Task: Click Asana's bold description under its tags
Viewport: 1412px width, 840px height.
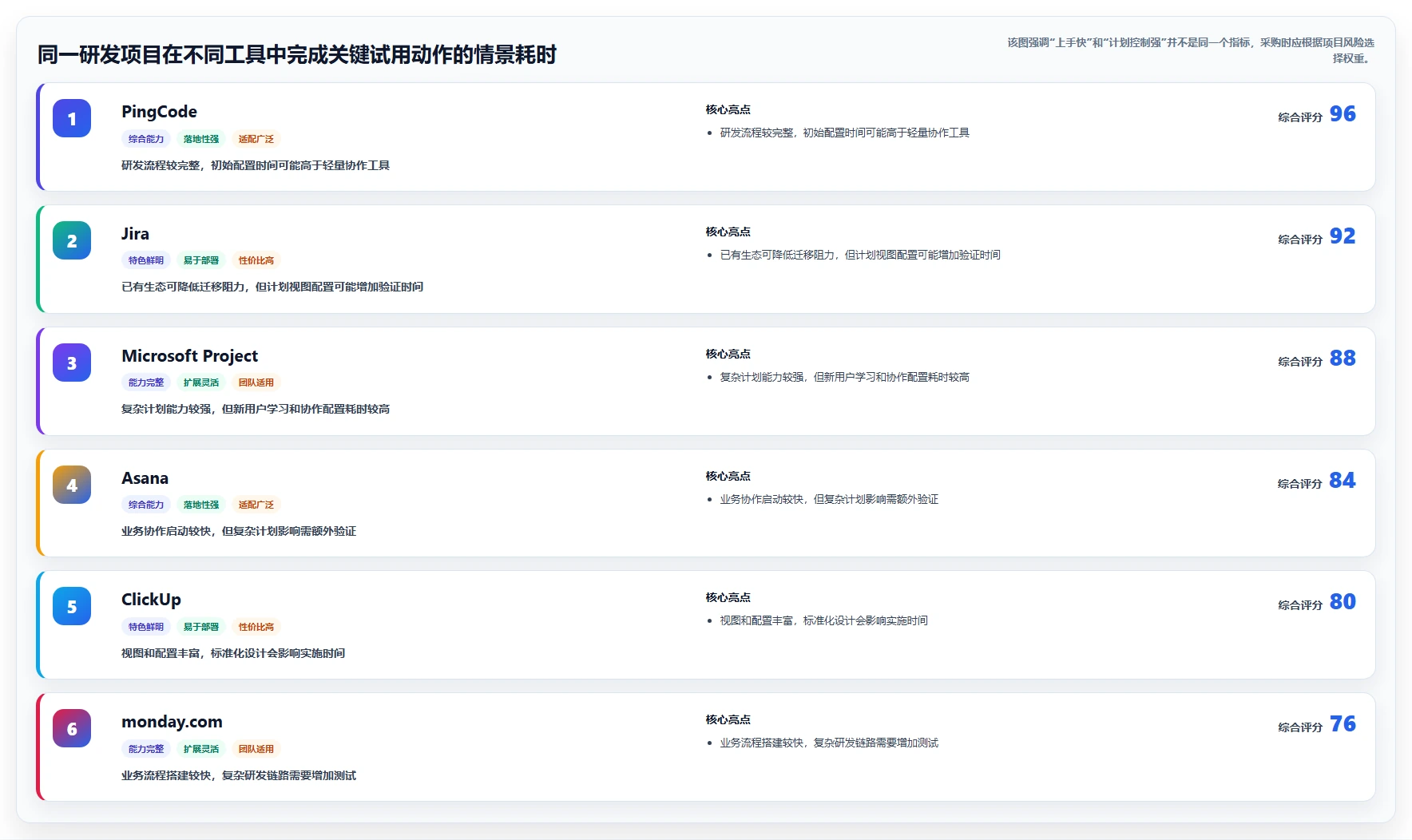Action: point(239,532)
